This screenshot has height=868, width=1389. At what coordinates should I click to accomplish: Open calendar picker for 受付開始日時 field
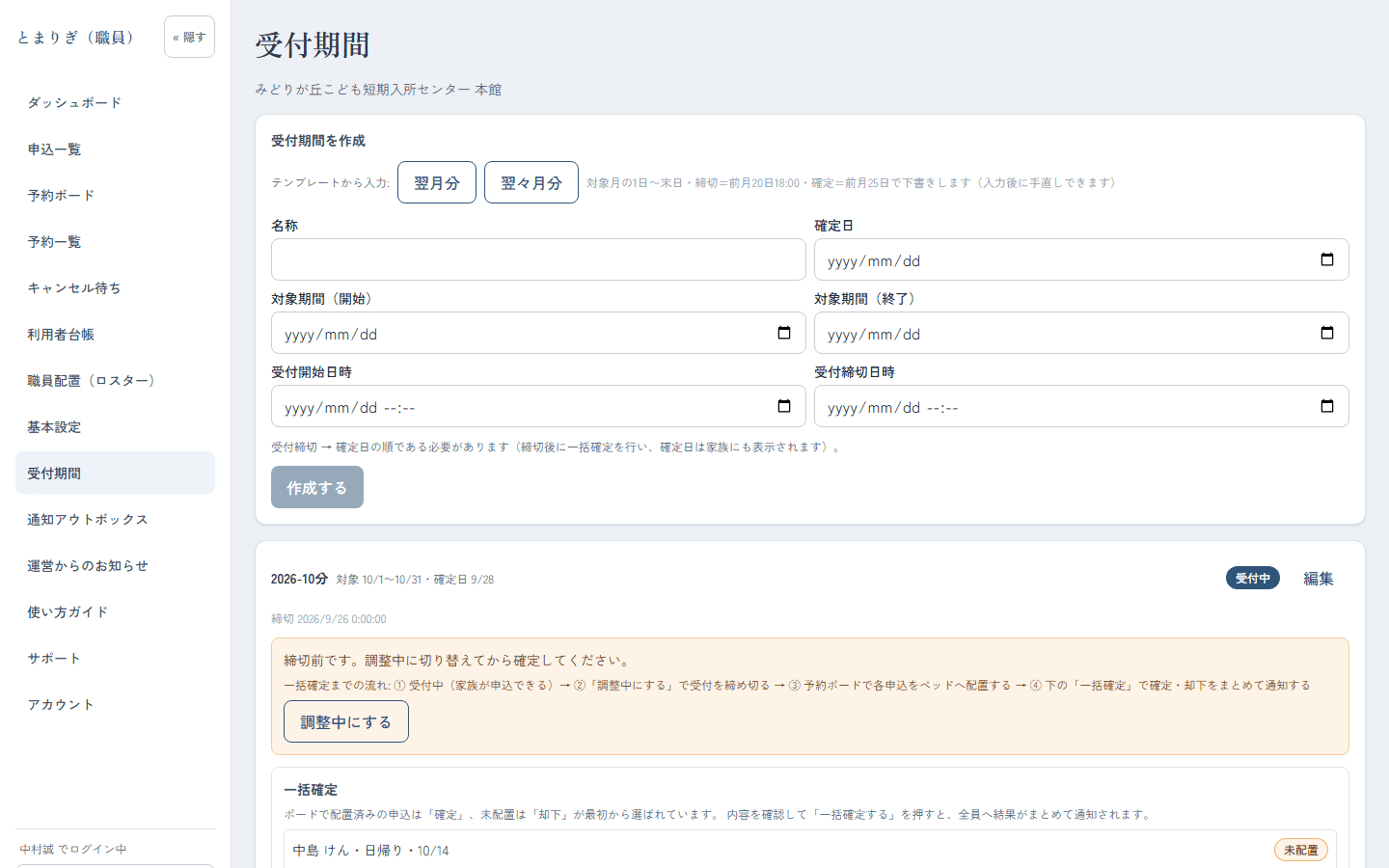click(784, 406)
